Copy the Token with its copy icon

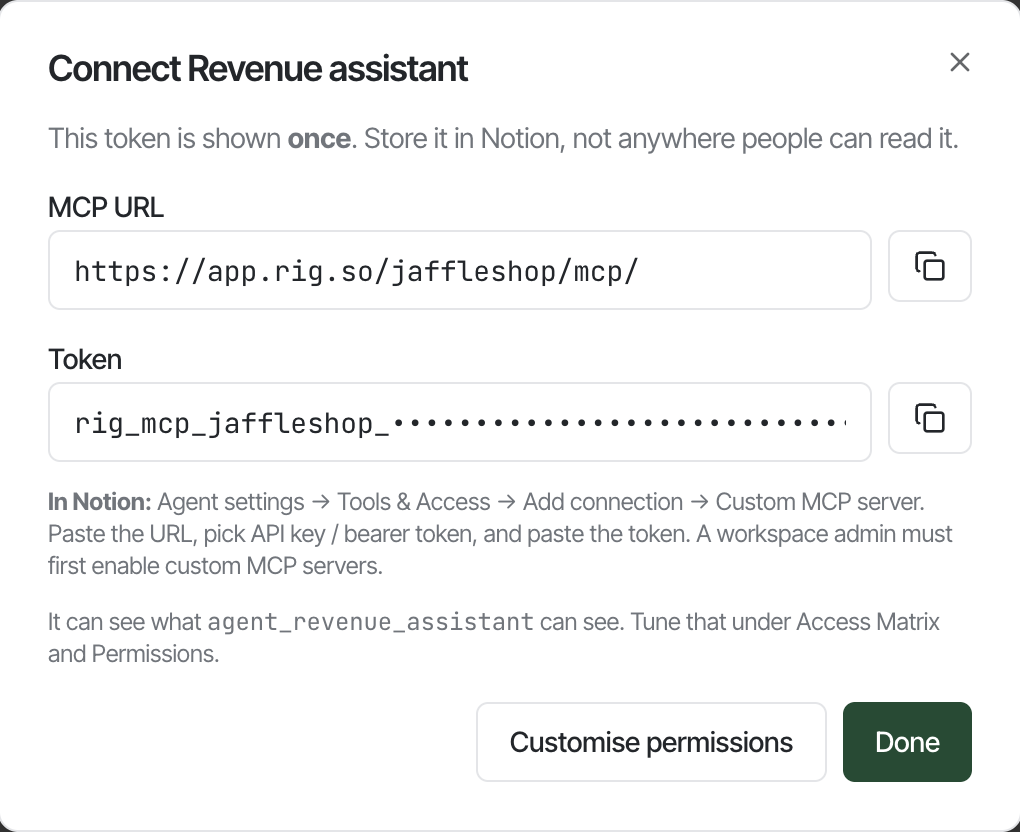tap(930, 418)
